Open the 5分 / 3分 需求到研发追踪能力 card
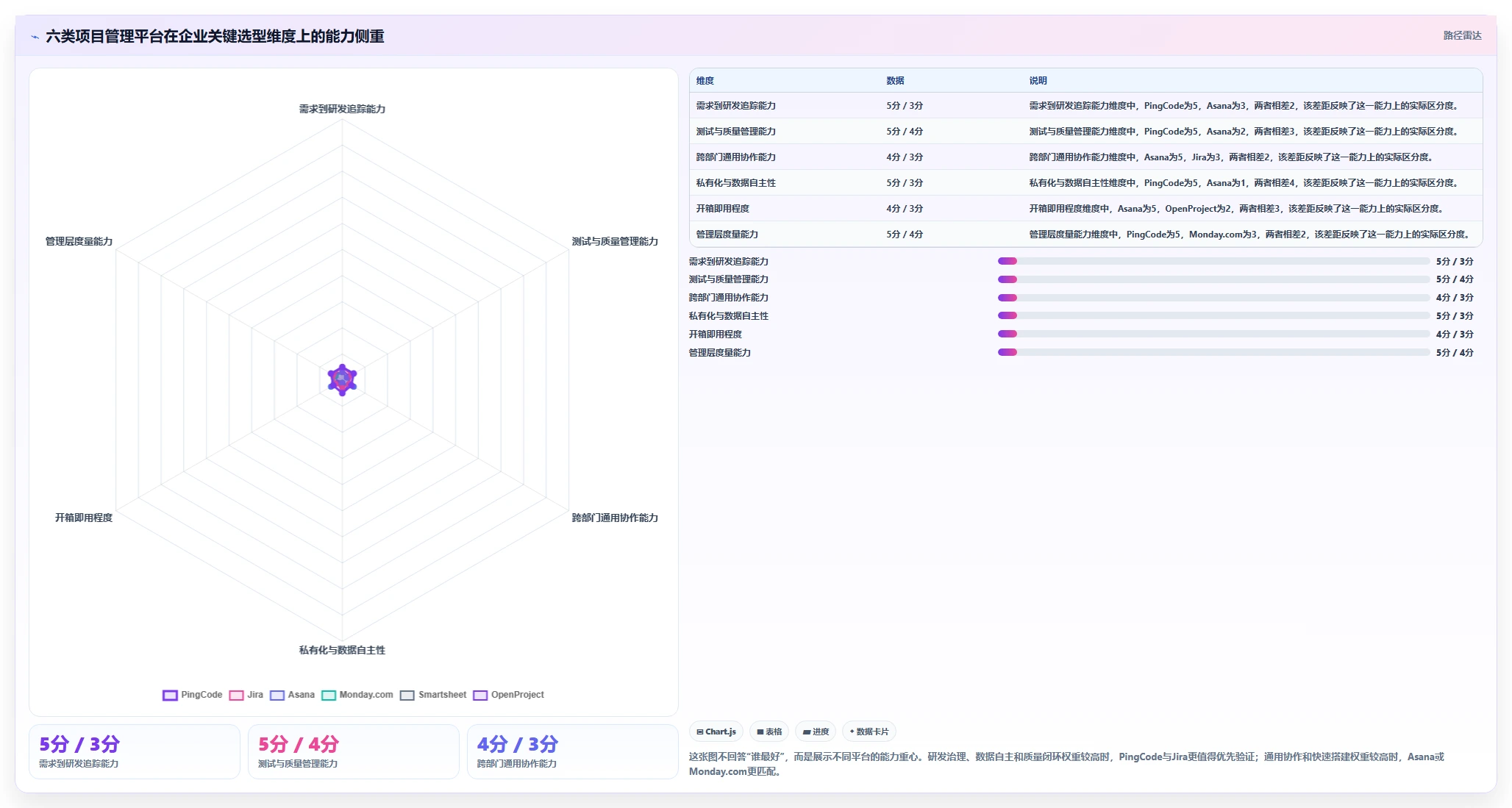Image resolution: width=1512 pixels, height=808 pixels. 135,751
